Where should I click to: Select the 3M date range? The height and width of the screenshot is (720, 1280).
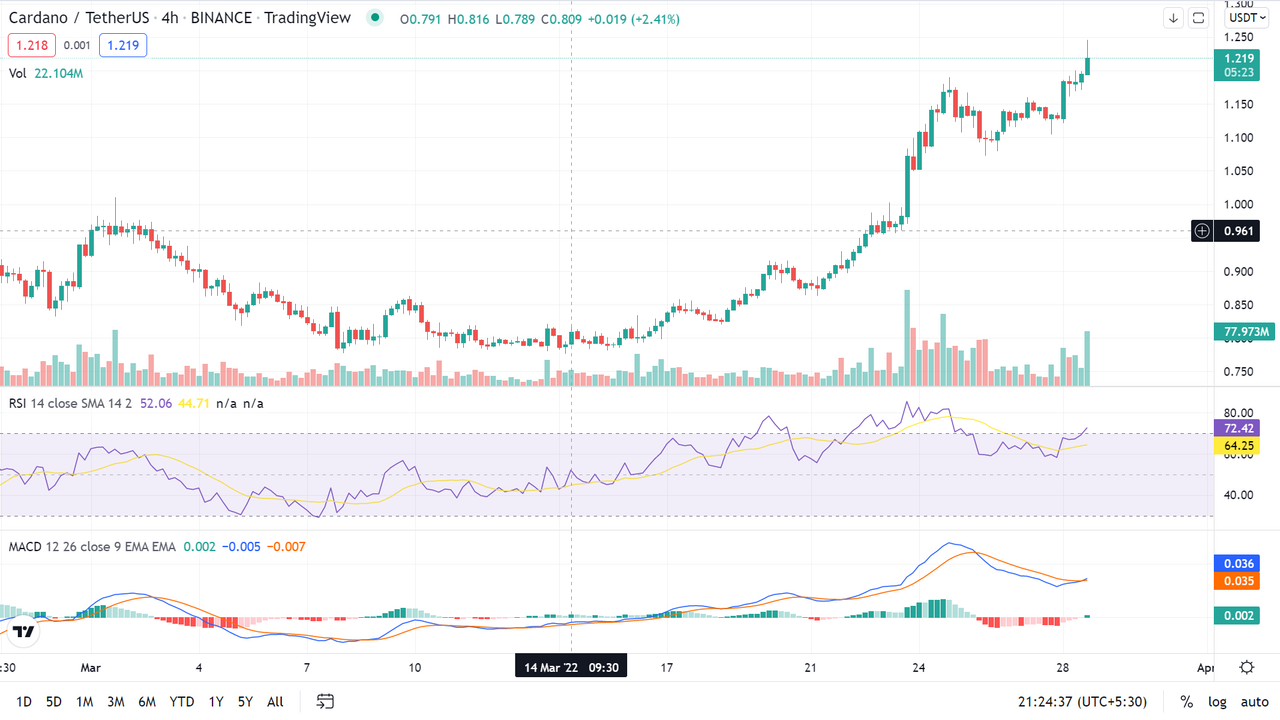click(115, 702)
